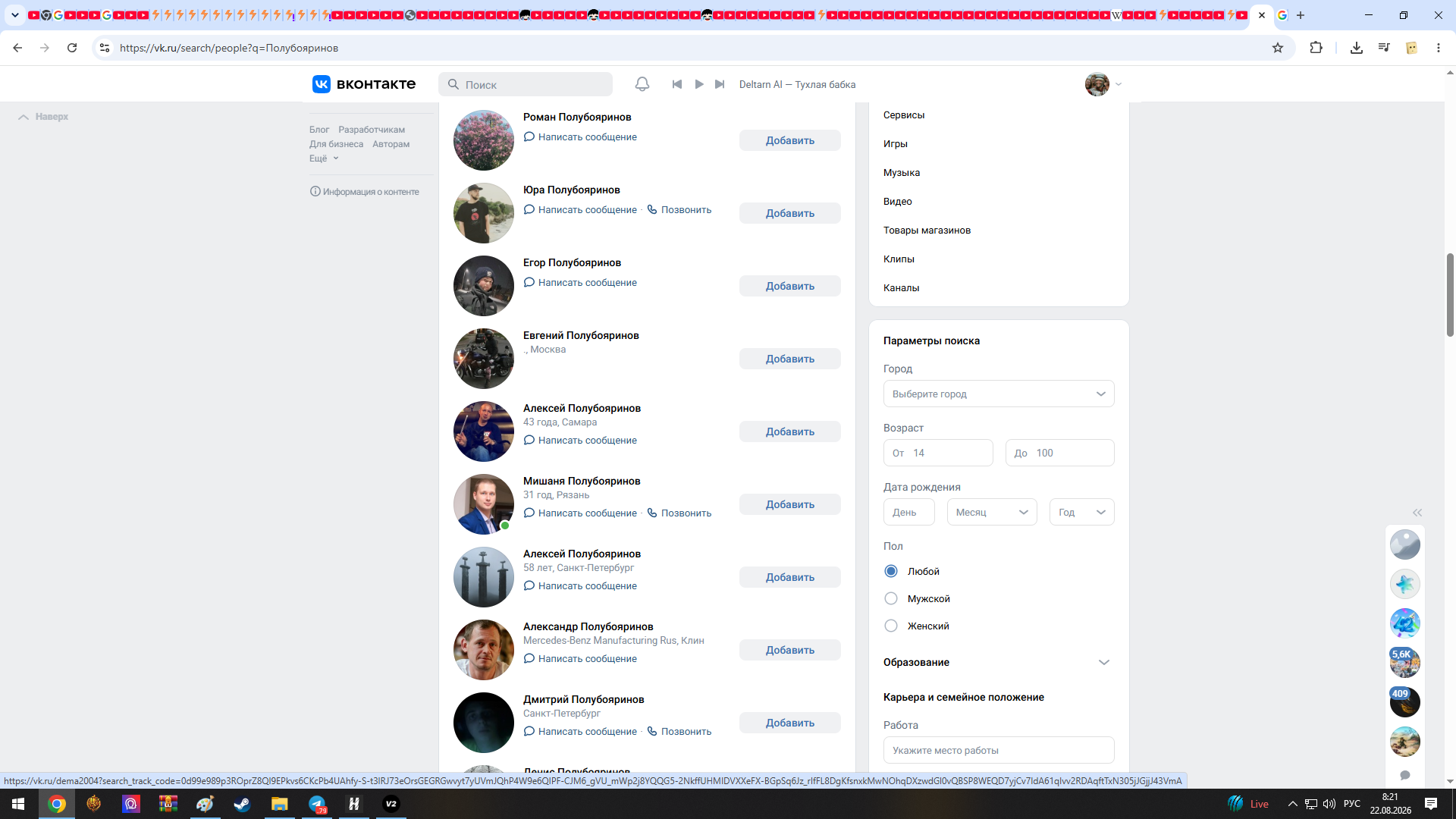Expand the Образование section

[x=999, y=663]
